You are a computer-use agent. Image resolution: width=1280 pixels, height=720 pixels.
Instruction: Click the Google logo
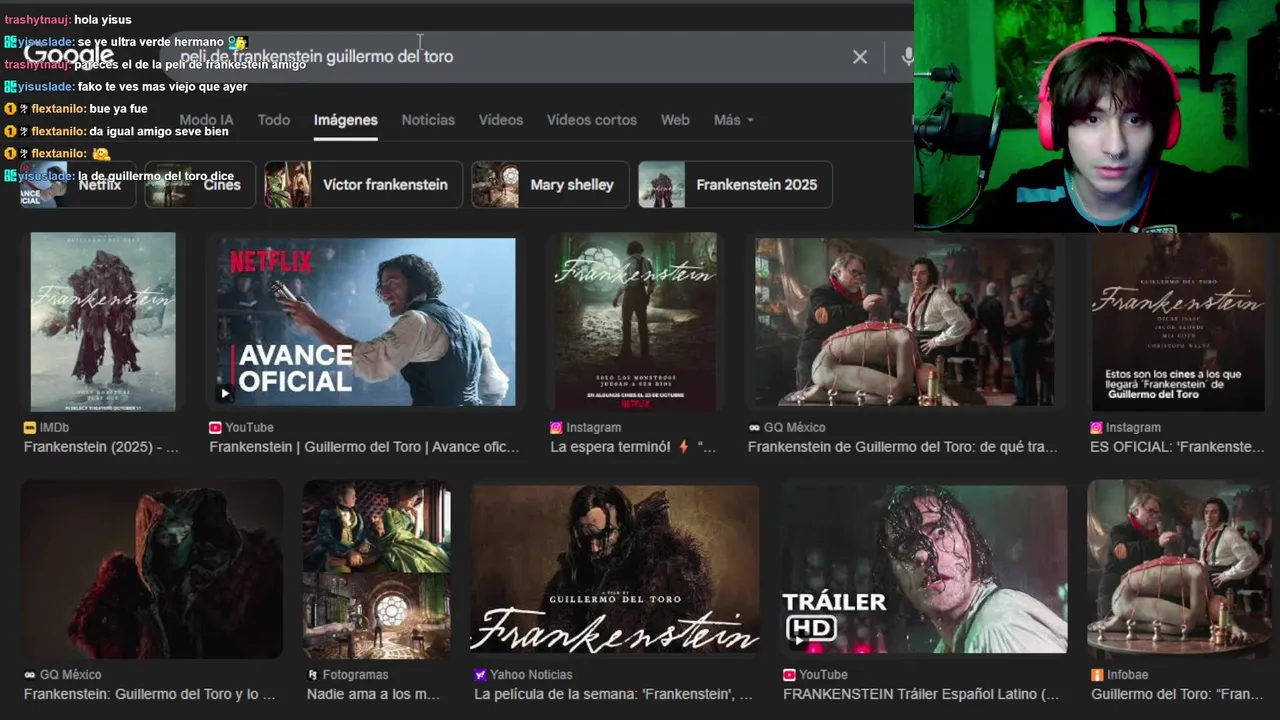coord(70,55)
